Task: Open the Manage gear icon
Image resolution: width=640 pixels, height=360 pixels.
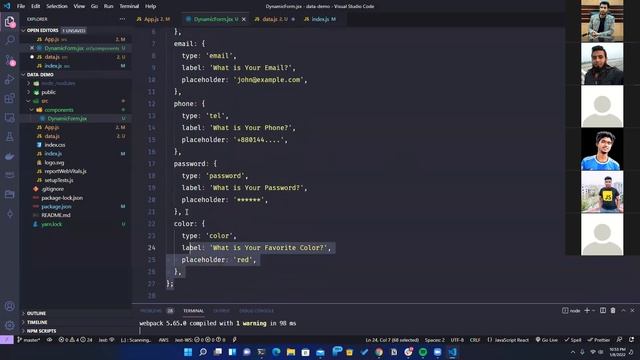Action: pos(9,325)
